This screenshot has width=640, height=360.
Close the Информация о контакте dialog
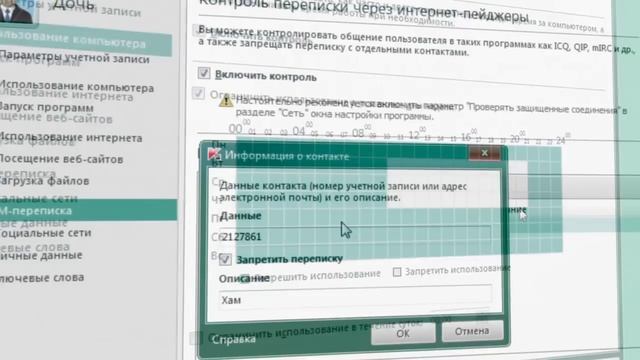pos(484,153)
